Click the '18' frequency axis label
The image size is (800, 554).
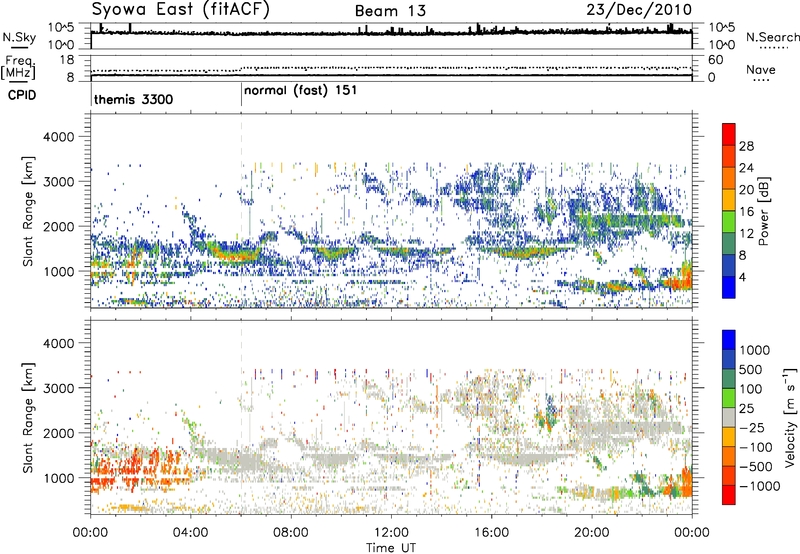tap(67, 60)
